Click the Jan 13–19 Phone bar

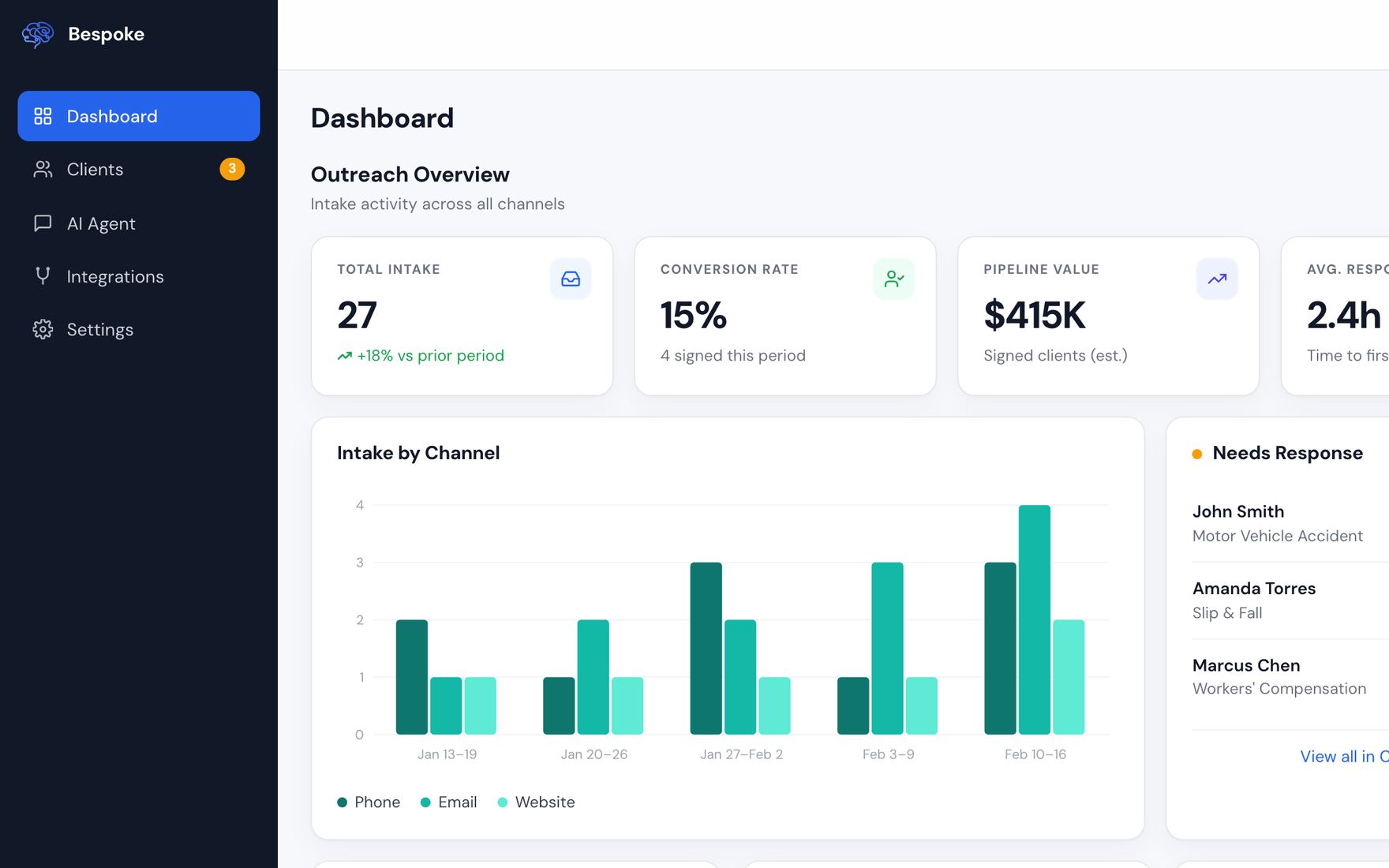412,677
